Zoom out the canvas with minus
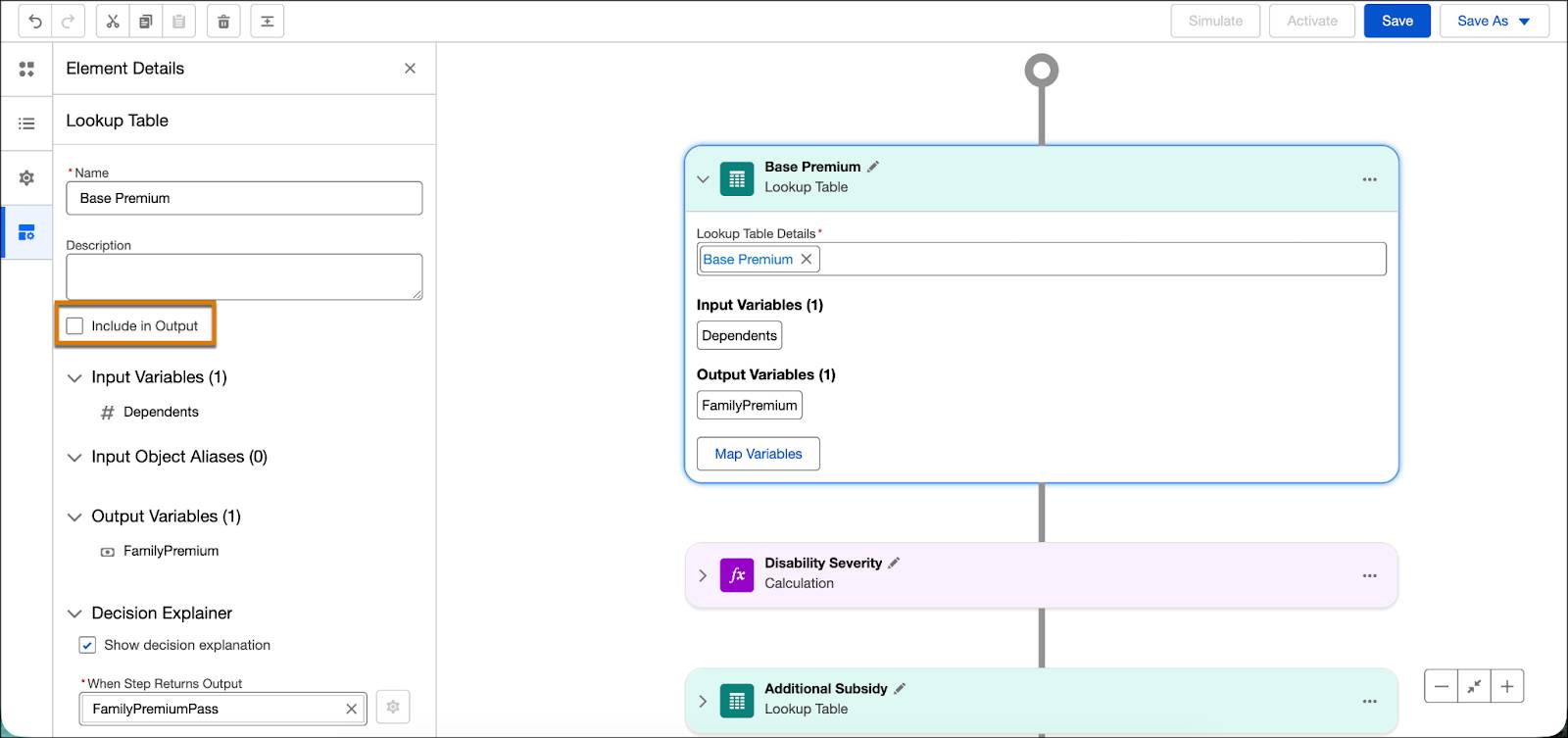The height and width of the screenshot is (738, 1568). (x=1441, y=687)
